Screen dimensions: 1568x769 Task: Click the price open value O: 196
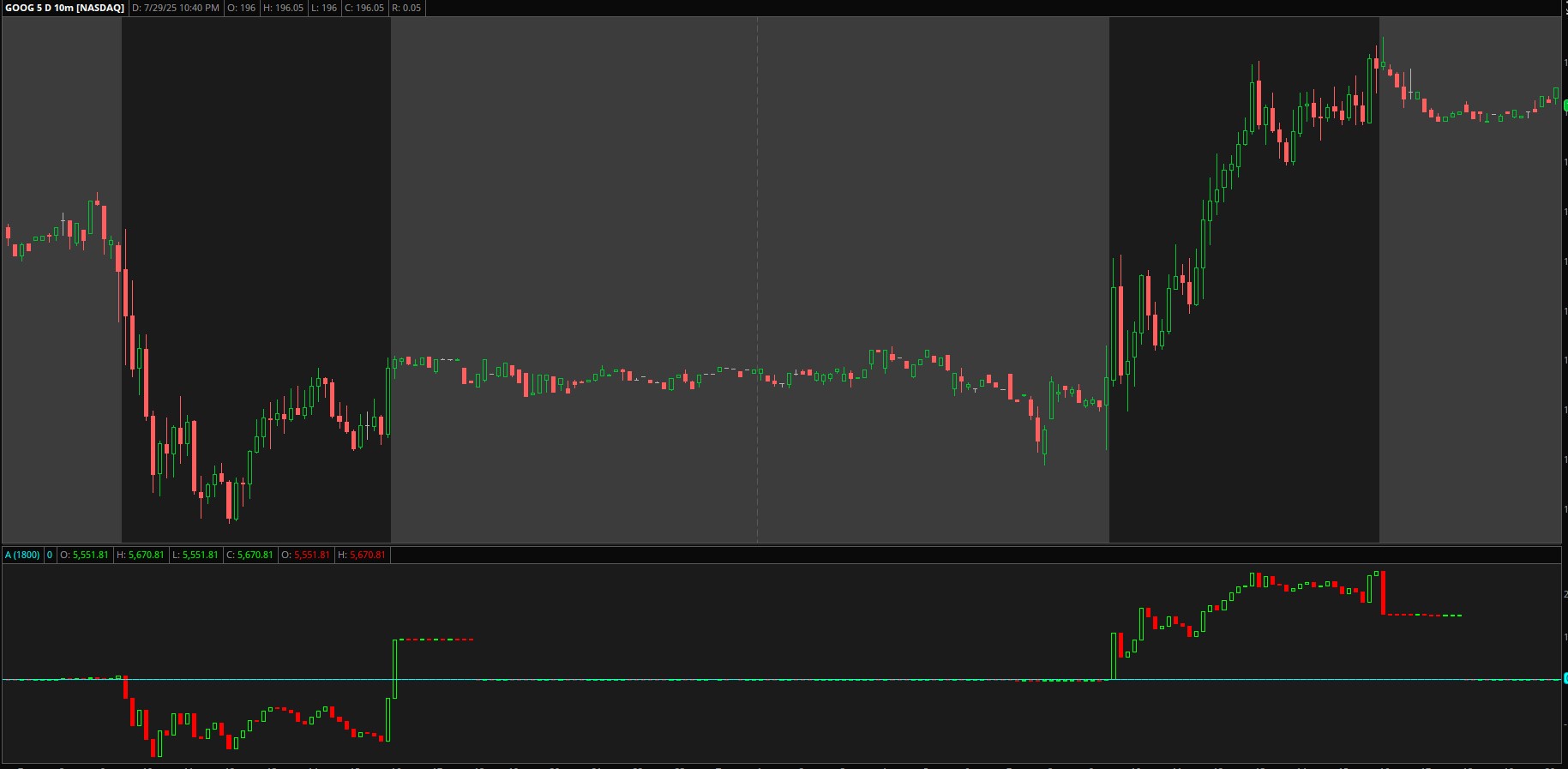coord(241,8)
